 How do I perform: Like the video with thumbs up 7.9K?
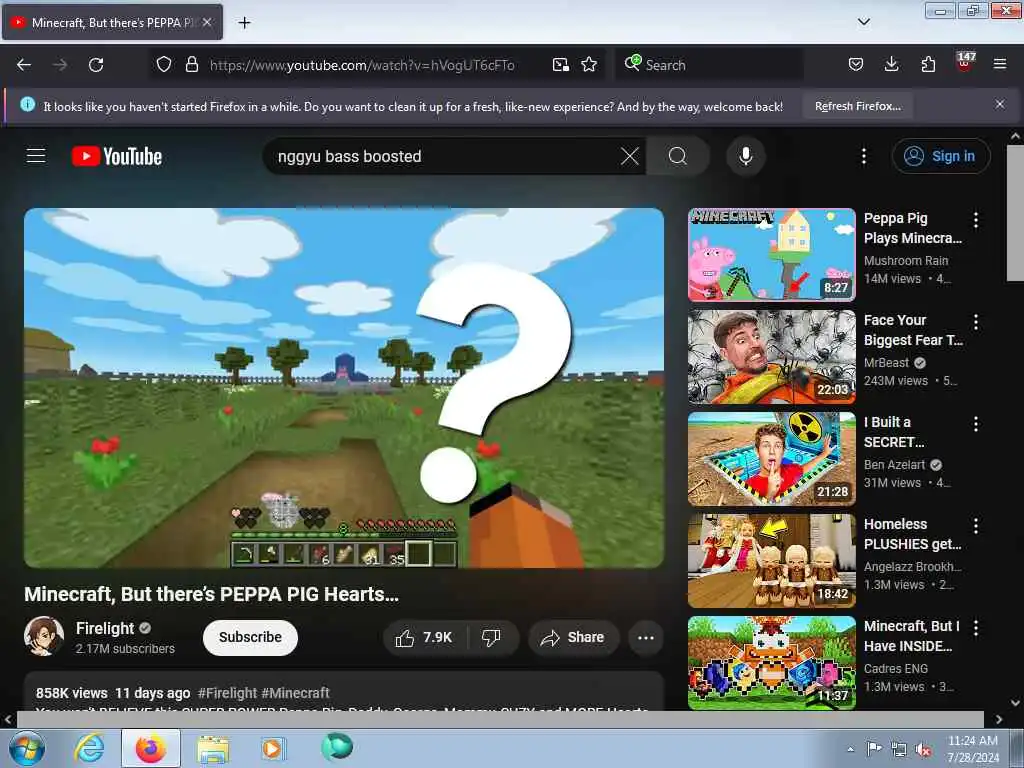point(424,637)
